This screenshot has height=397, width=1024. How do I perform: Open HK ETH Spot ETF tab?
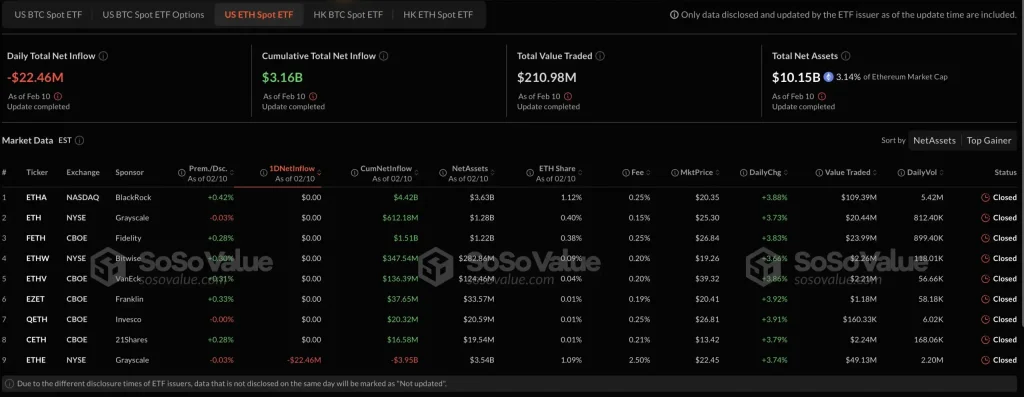[x=438, y=14]
